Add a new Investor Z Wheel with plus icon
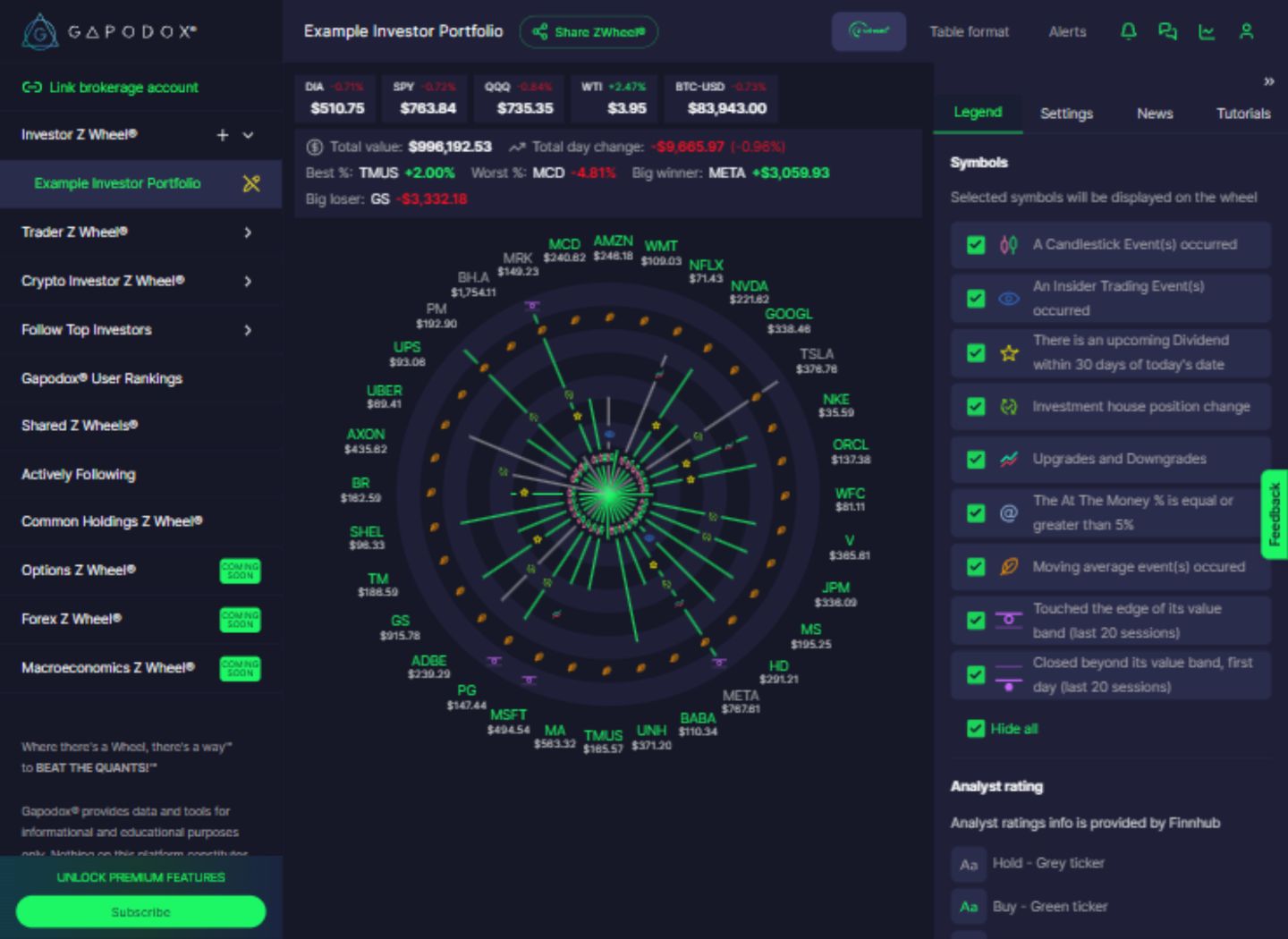Viewport: 1288px width, 939px height. (223, 135)
